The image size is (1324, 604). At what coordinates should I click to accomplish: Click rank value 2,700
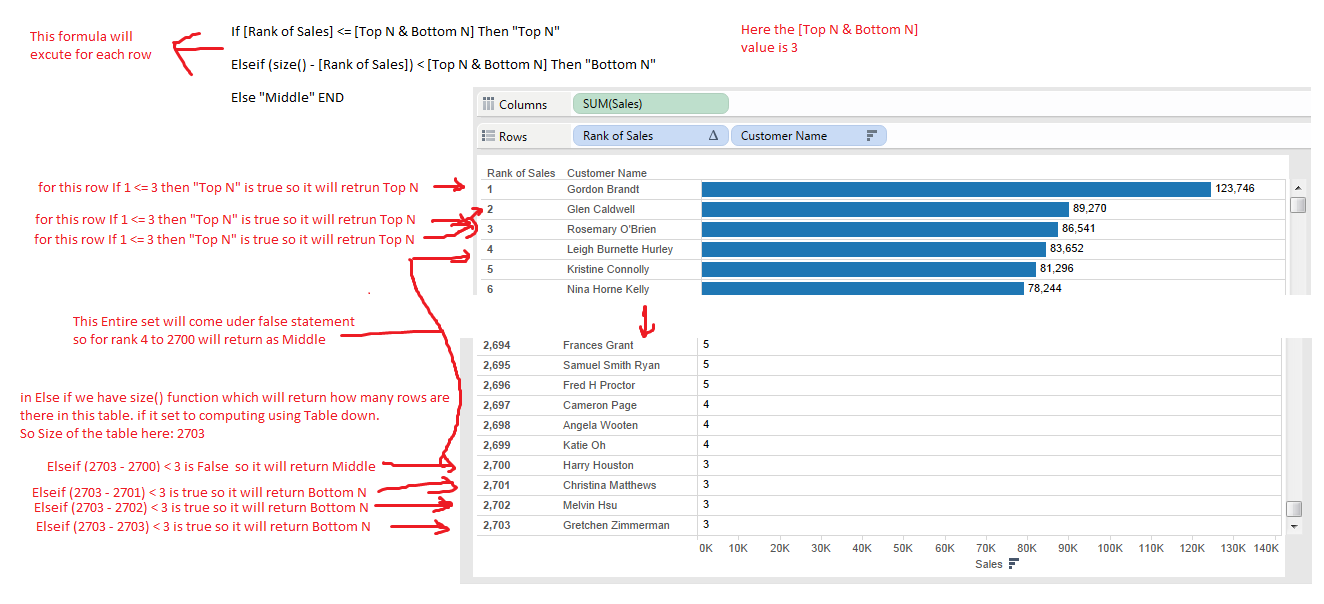click(497, 465)
